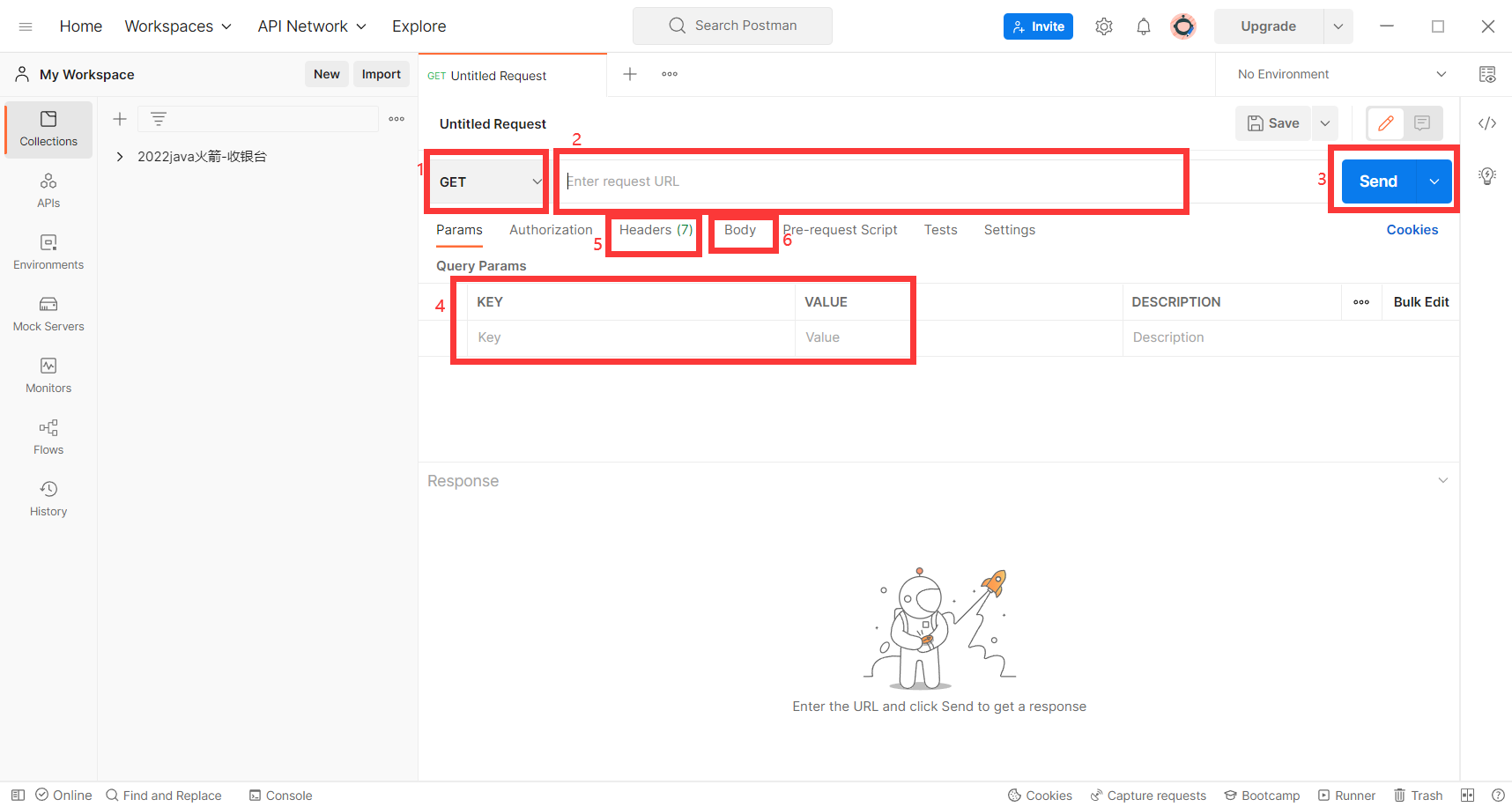
Task: Open Save options dropdown arrow
Action: [1325, 123]
